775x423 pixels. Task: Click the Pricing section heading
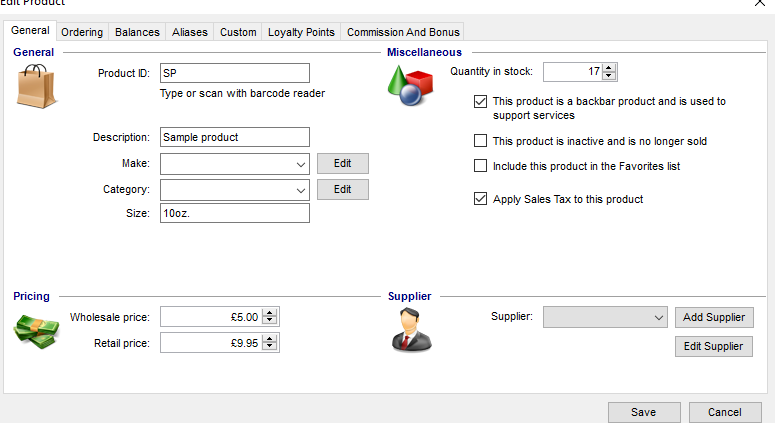click(31, 296)
